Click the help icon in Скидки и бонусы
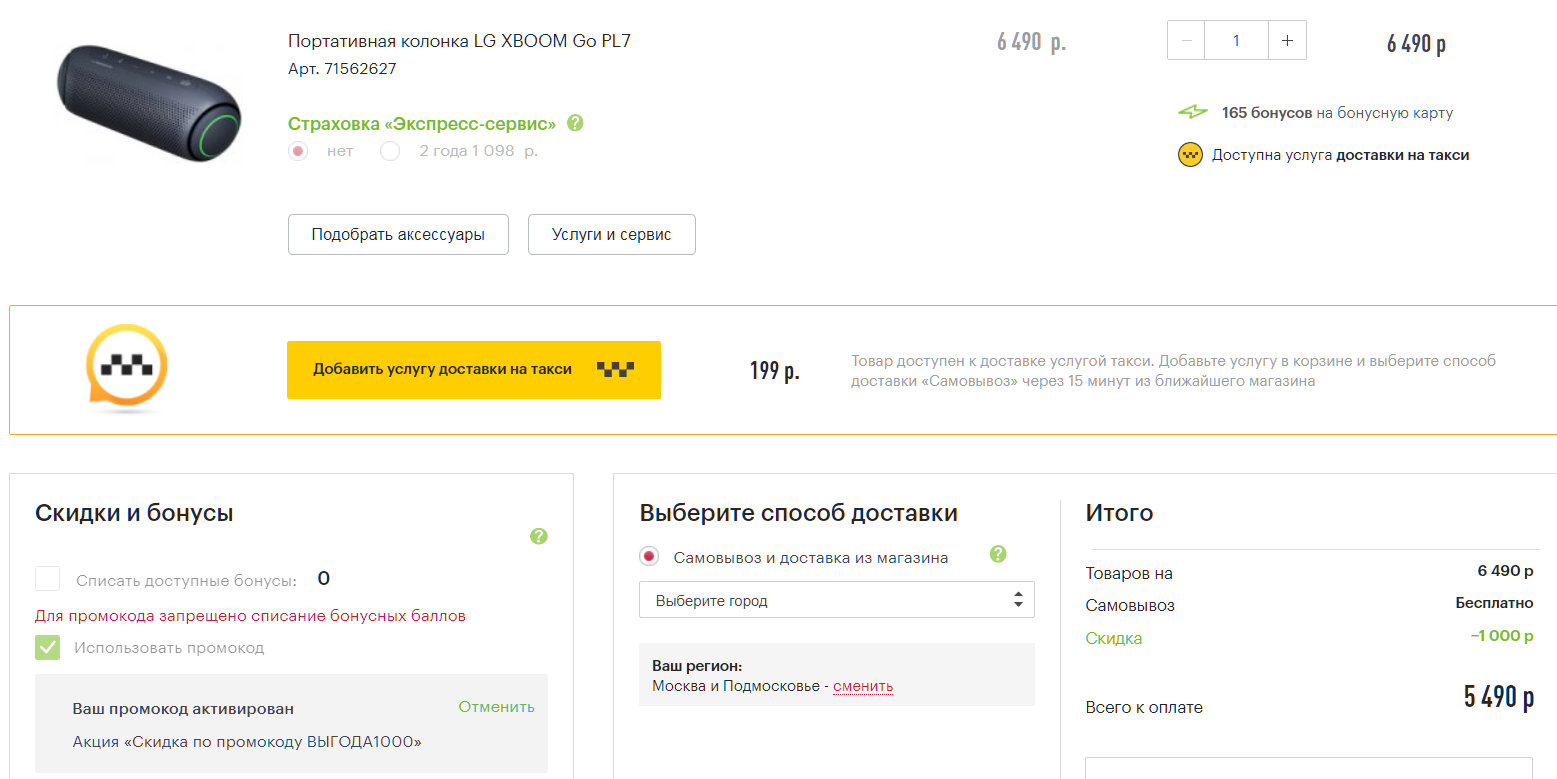Image resolution: width=1557 pixels, height=779 pixels. point(539,537)
